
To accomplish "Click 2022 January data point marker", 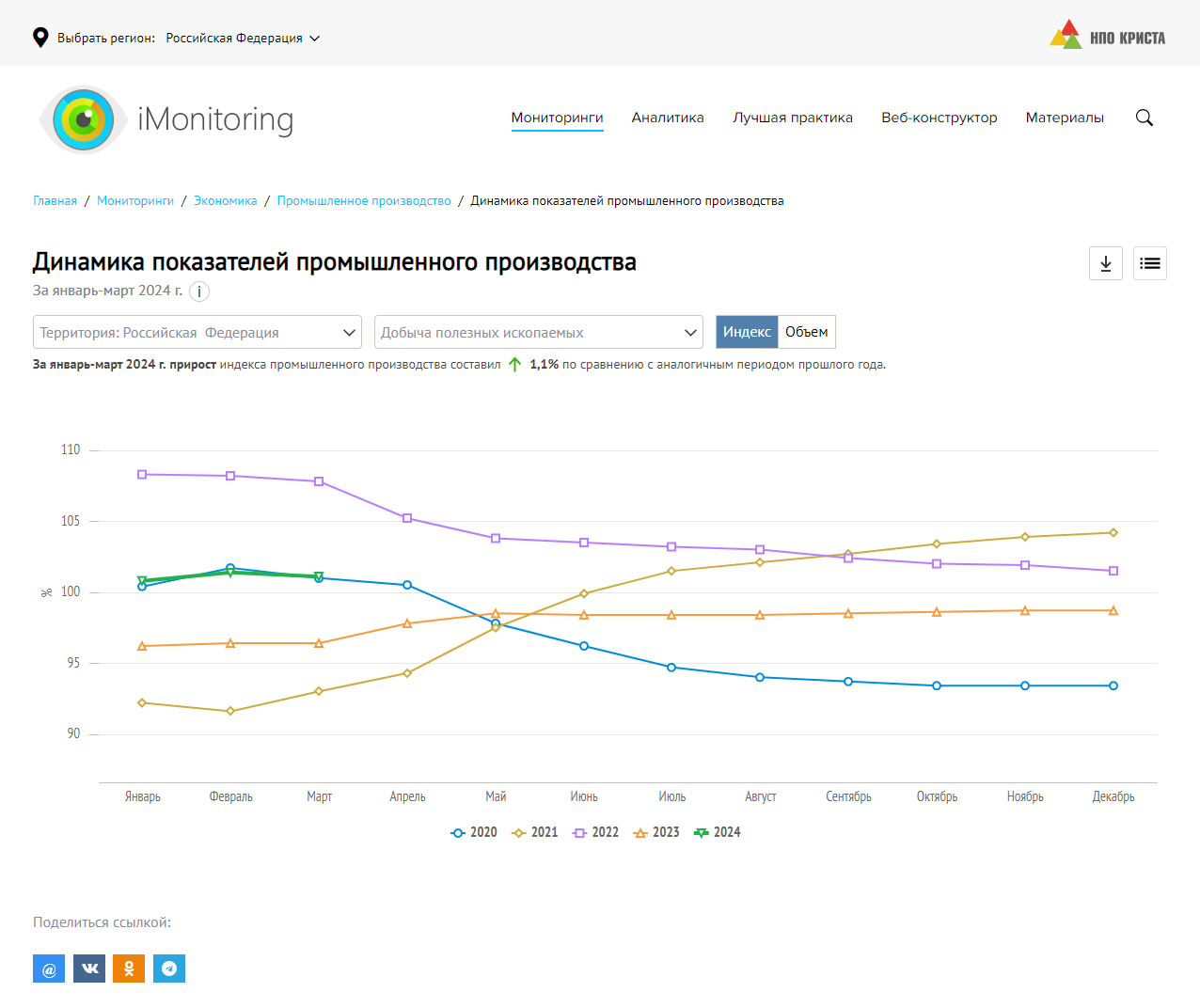I will [x=142, y=475].
